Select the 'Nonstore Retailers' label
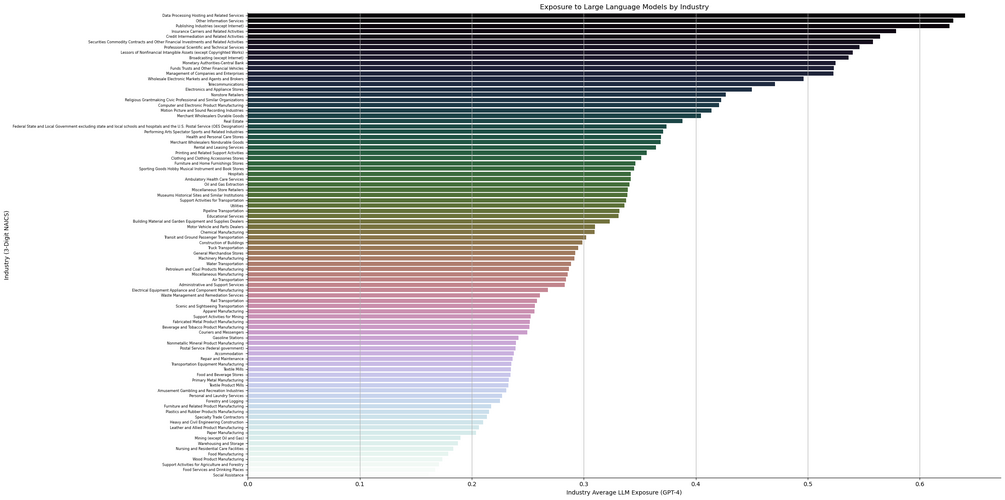The height and width of the screenshot is (500, 1005). tap(227, 95)
